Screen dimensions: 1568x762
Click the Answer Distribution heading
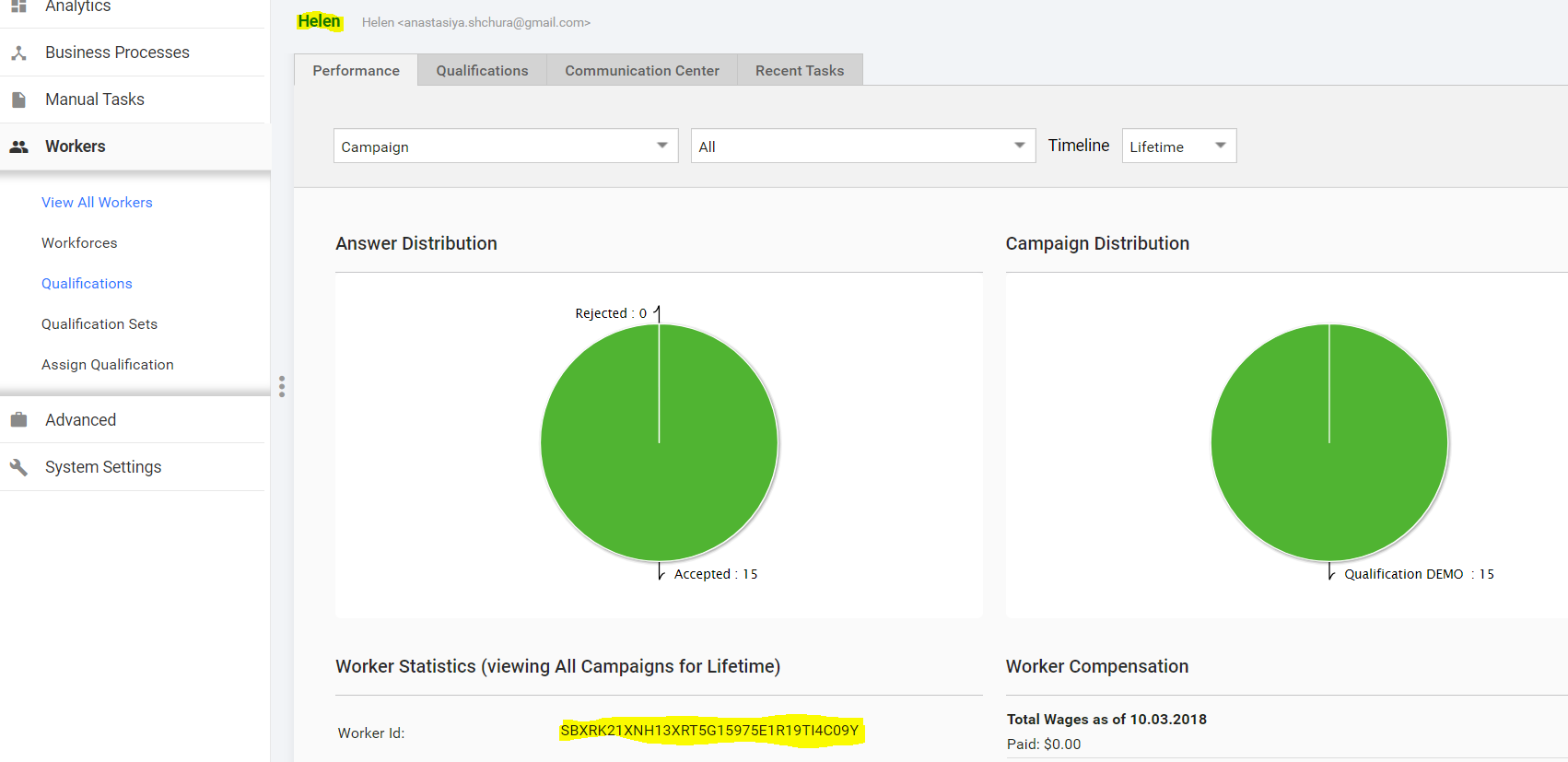(416, 243)
